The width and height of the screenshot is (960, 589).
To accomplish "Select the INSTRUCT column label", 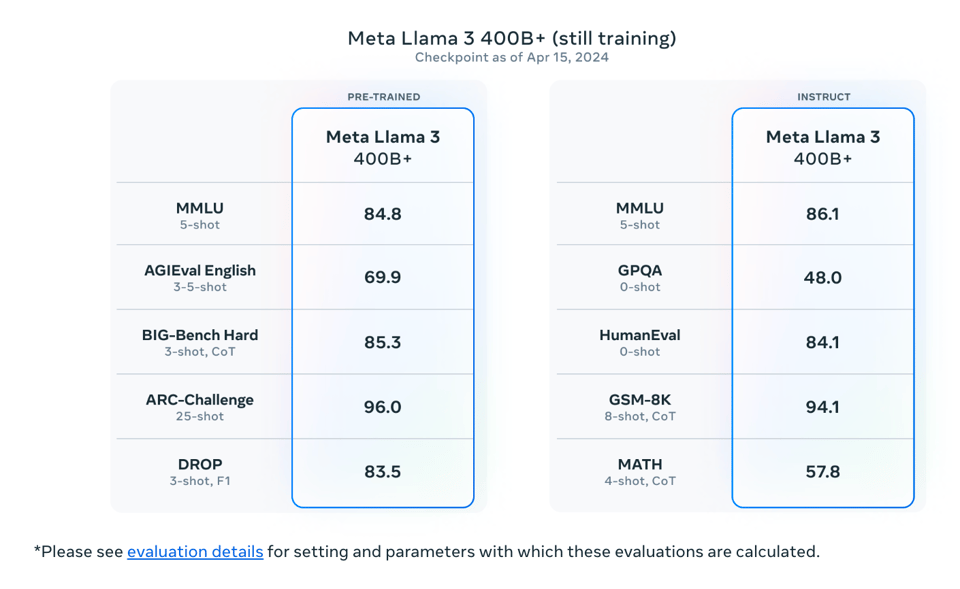I will (x=823, y=97).
